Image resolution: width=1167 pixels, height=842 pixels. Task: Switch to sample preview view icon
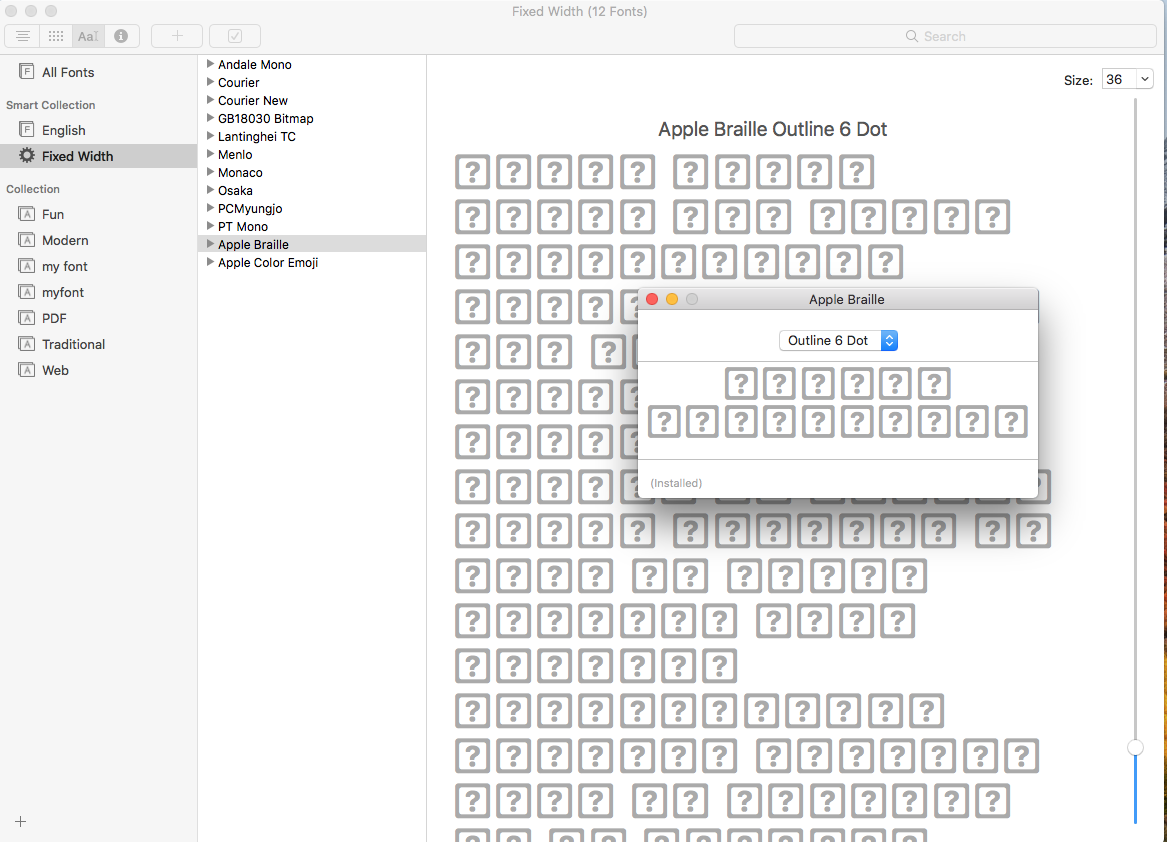[x=22, y=36]
